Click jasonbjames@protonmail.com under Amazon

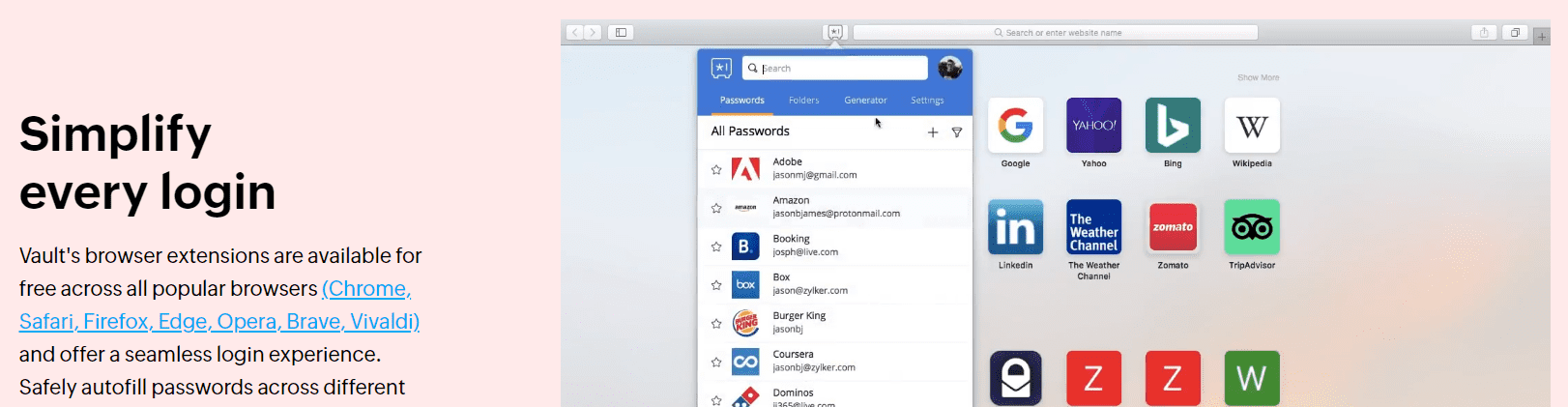[836, 214]
